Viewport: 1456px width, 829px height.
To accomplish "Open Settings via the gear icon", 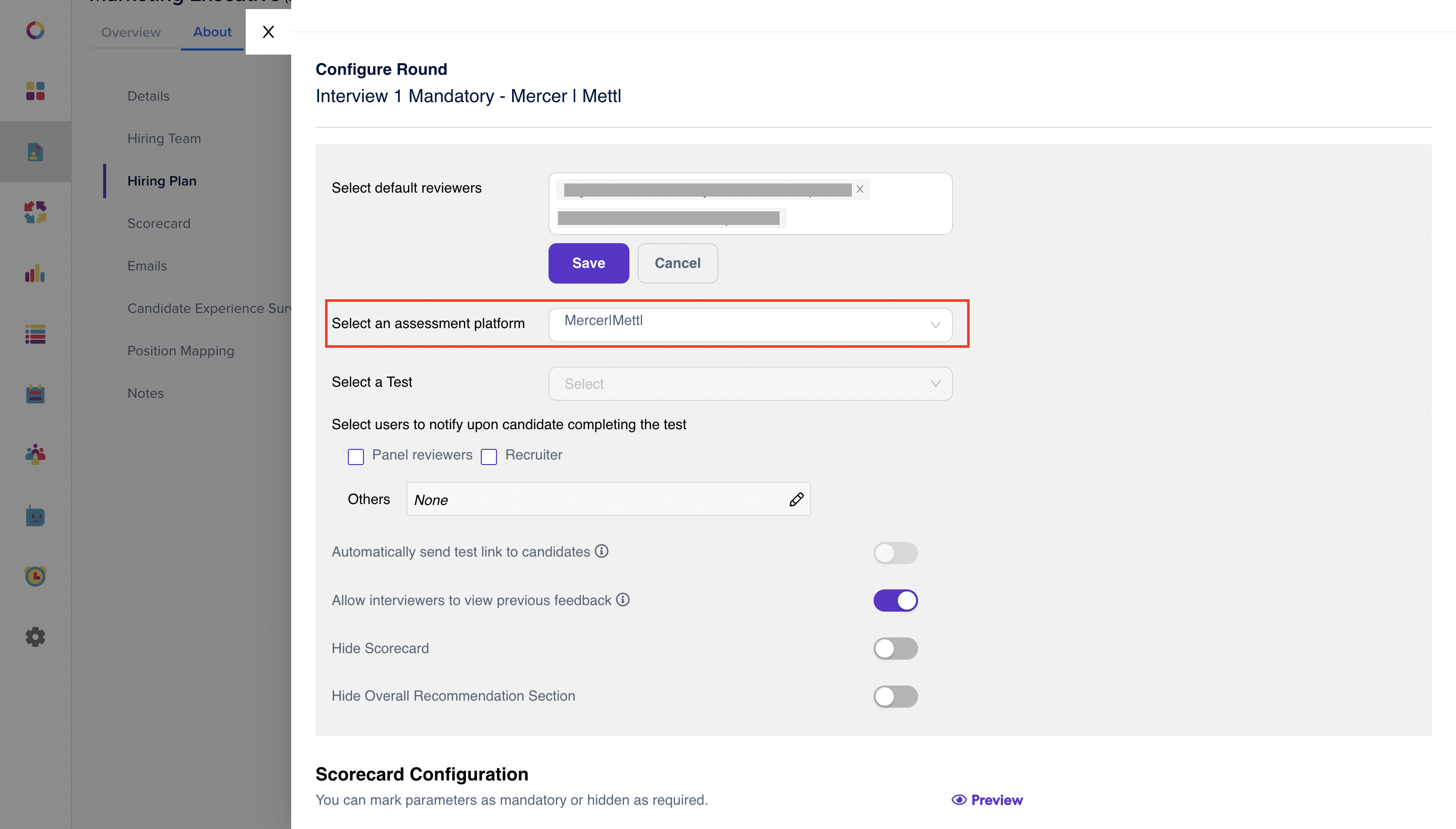I will point(35,636).
